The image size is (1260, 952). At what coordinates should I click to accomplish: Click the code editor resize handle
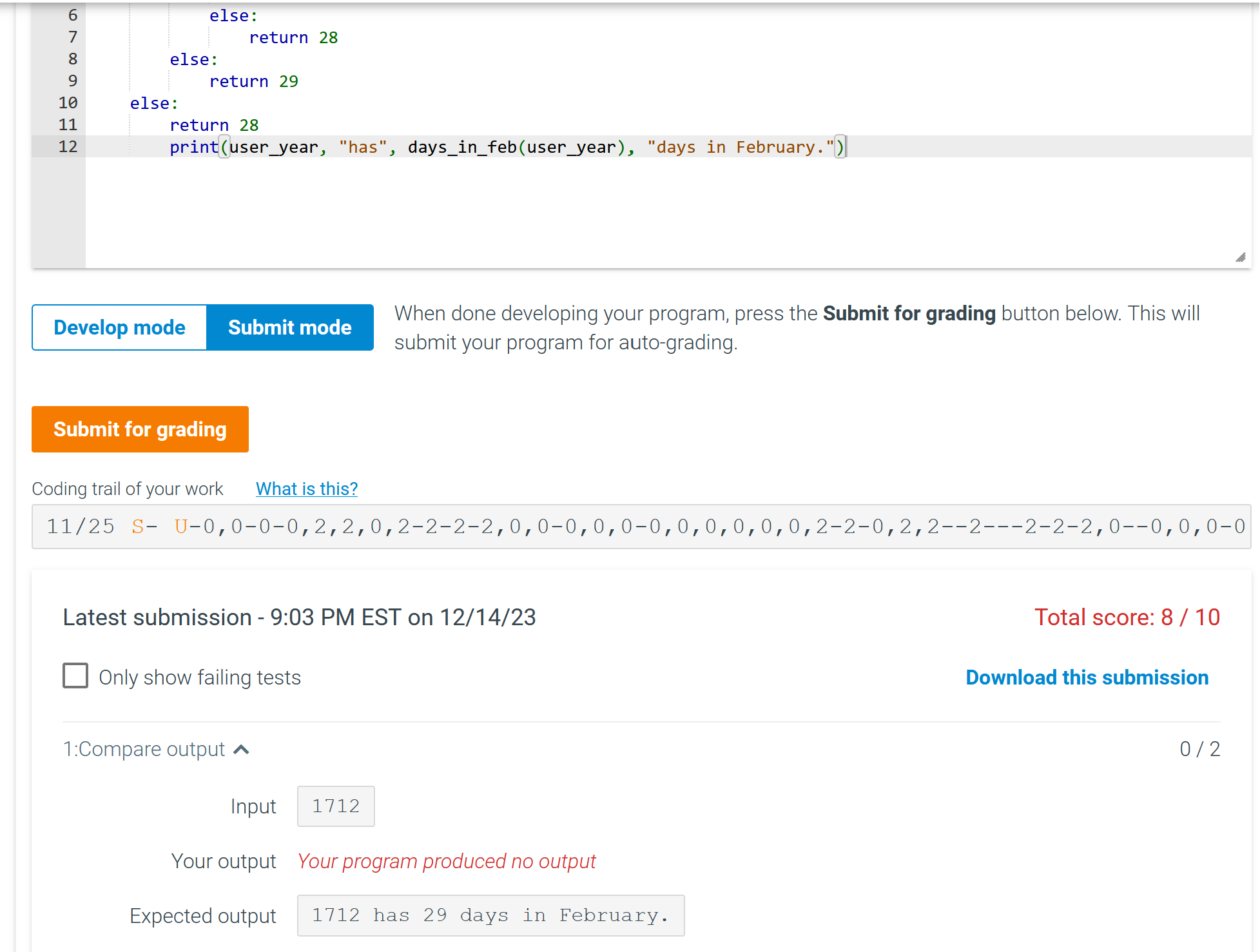click(1240, 257)
